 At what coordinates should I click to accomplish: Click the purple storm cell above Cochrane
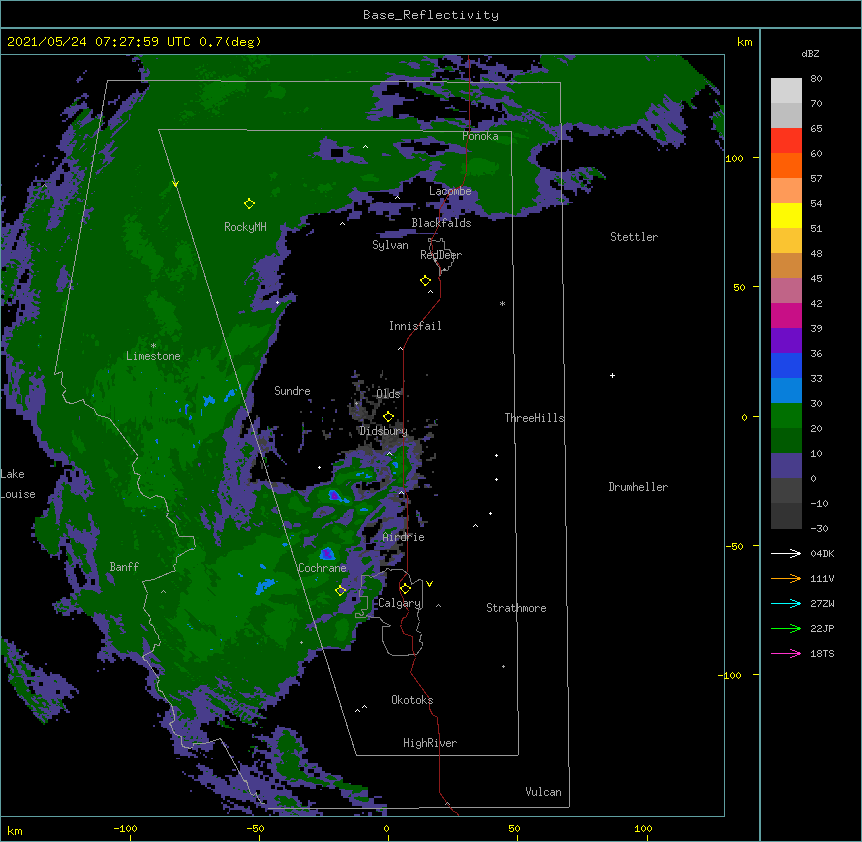pos(327,553)
